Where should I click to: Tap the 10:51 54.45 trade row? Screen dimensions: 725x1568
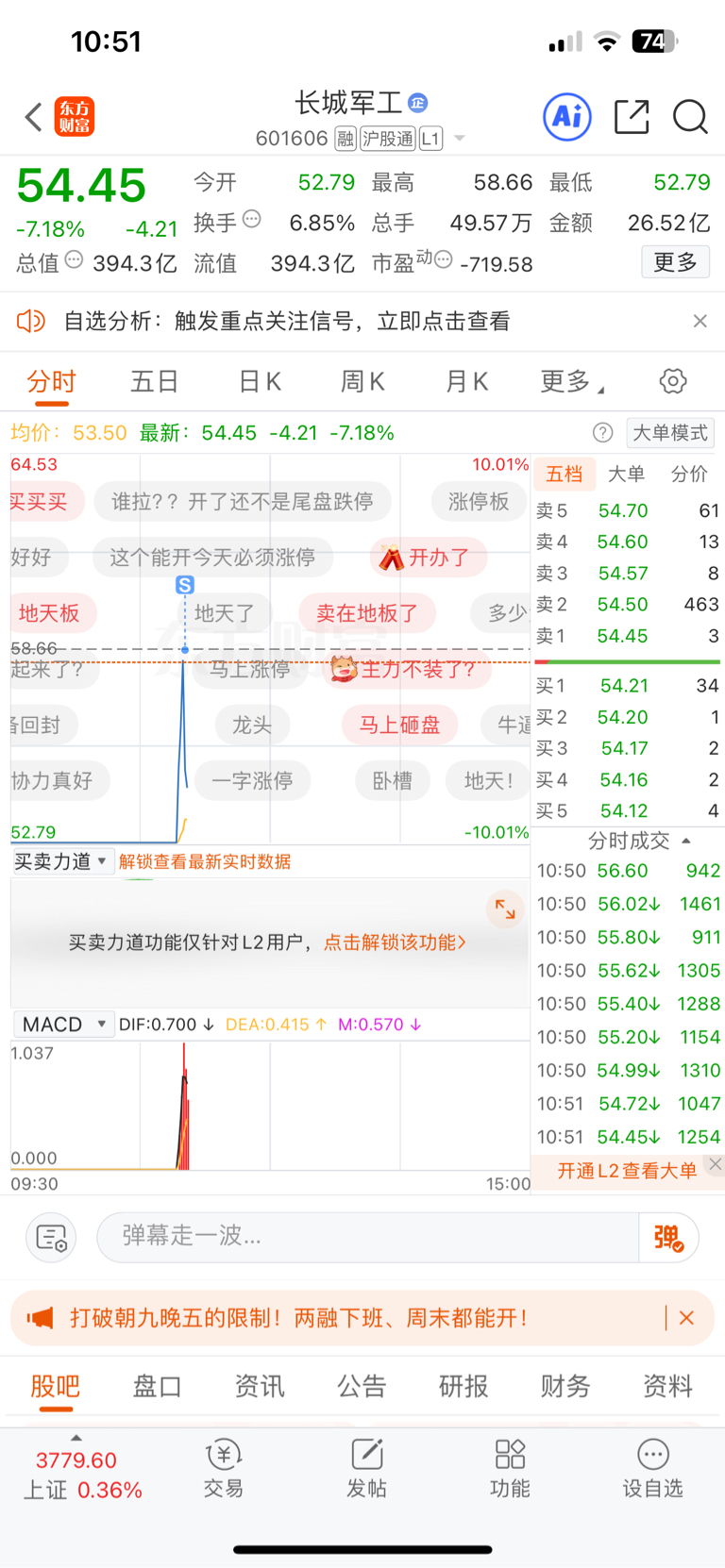click(x=628, y=1137)
